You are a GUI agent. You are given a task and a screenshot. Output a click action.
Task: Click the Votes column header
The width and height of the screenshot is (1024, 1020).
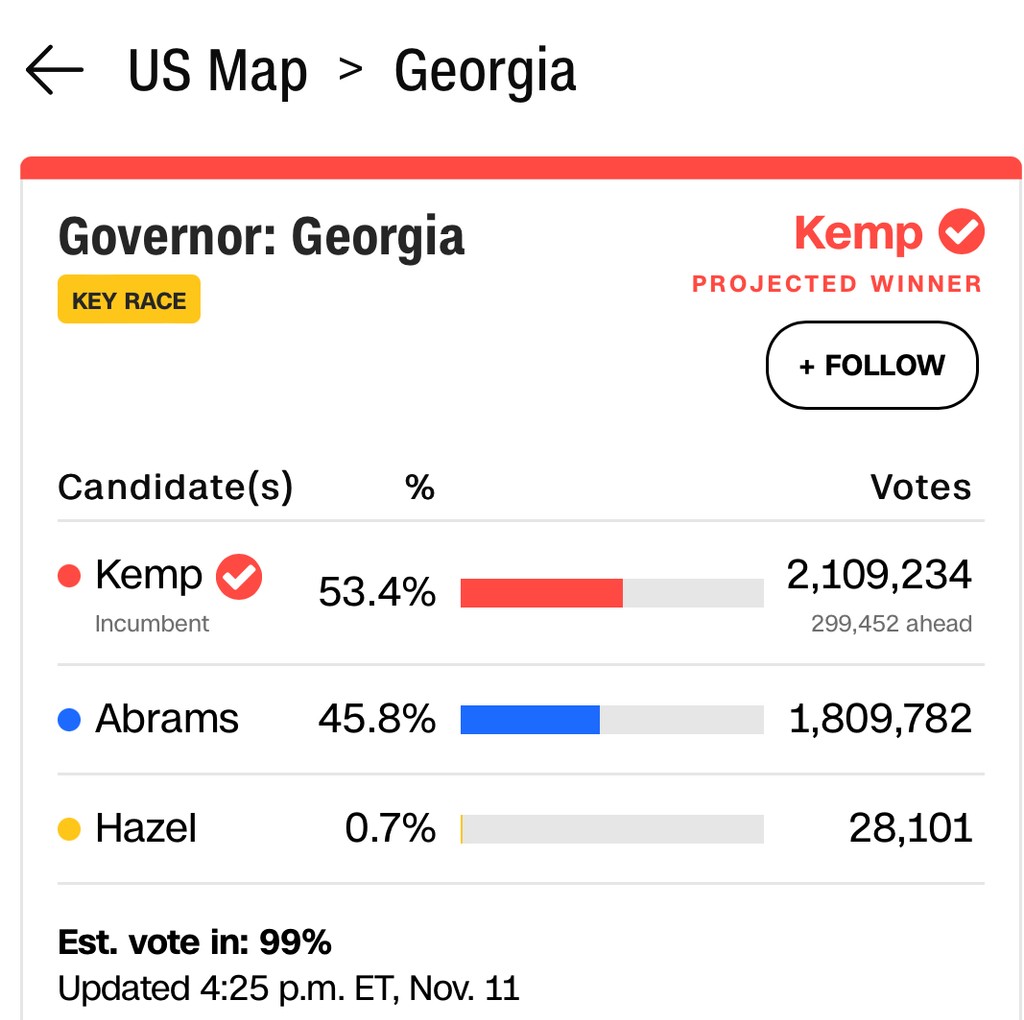pyautogui.click(x=920, y=488)
